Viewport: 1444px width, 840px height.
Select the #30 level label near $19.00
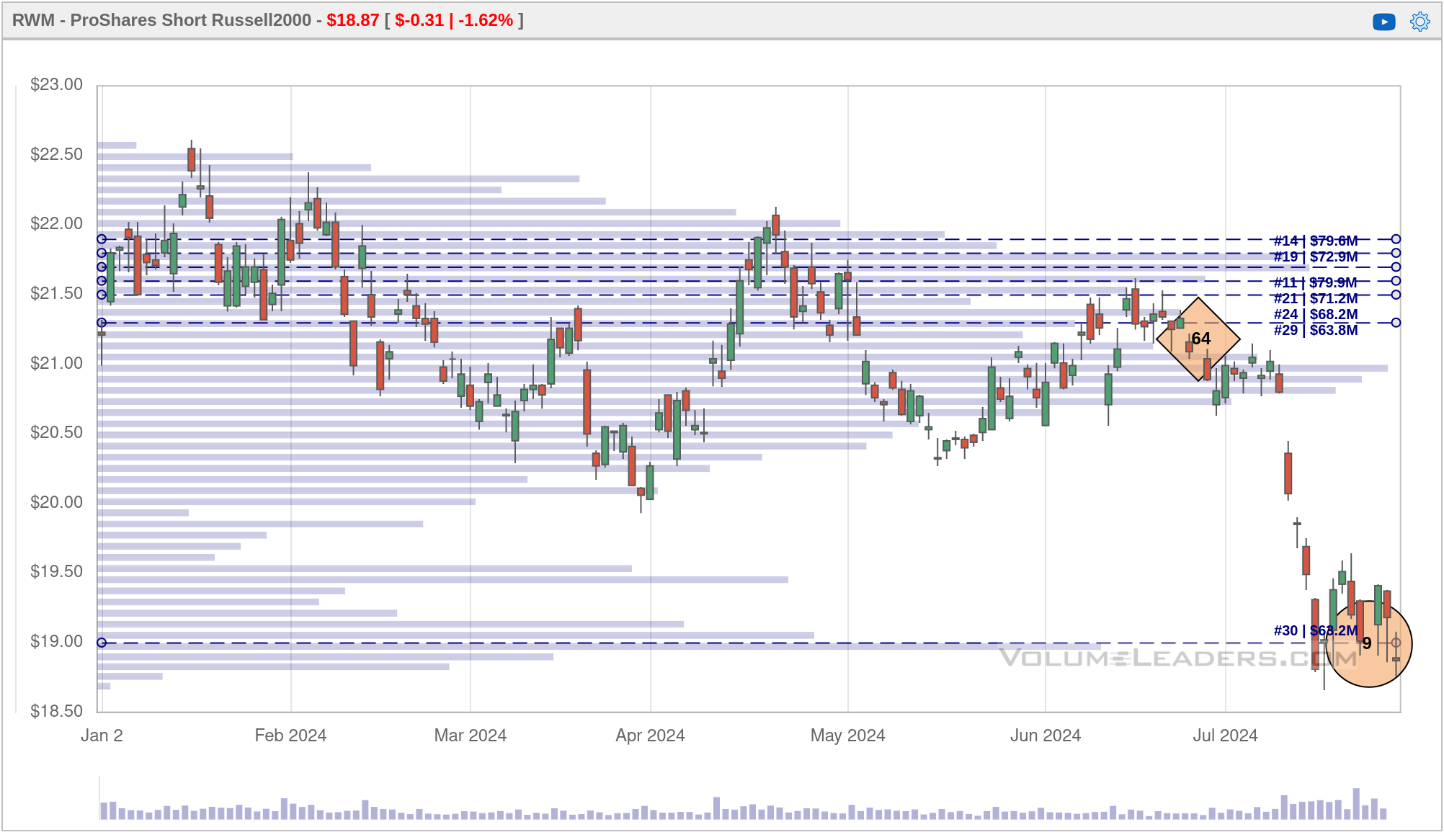[1315, 630]
